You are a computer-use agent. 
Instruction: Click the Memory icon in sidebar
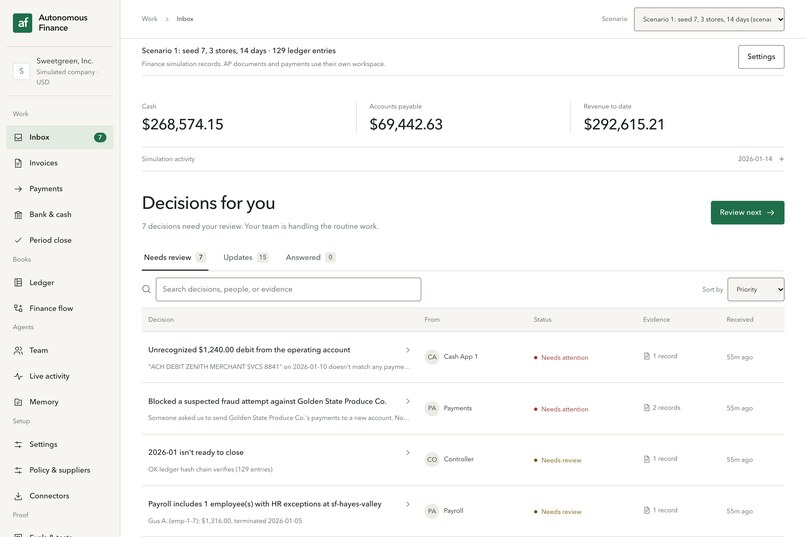19,402
